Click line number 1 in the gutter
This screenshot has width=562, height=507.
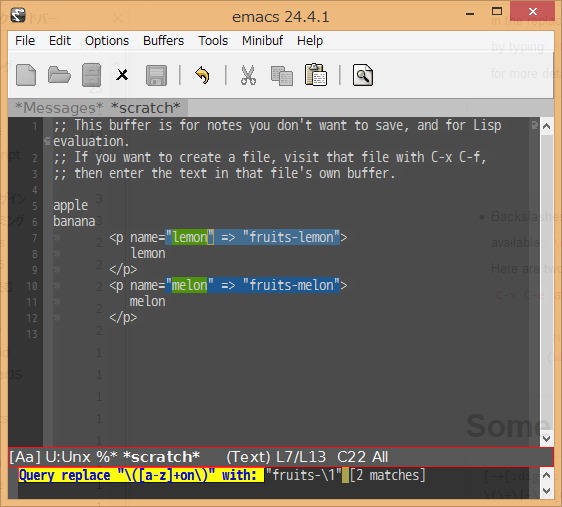35,126
